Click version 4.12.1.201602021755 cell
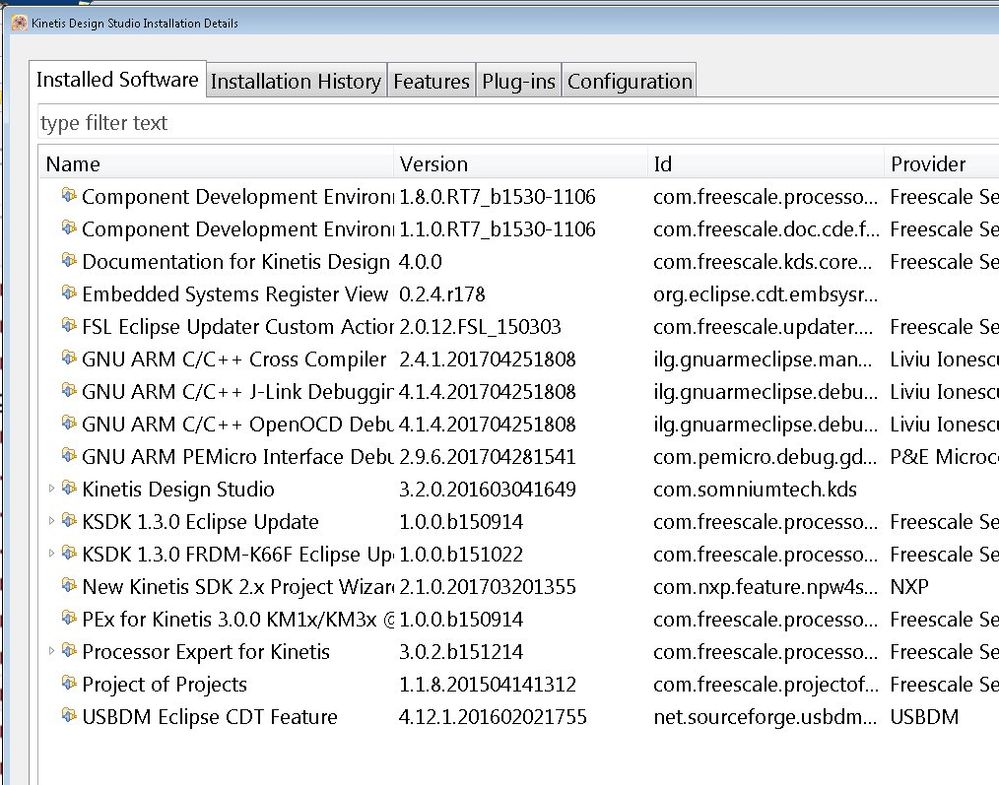This screenshot has width=999, height=785. coord(492,717)
